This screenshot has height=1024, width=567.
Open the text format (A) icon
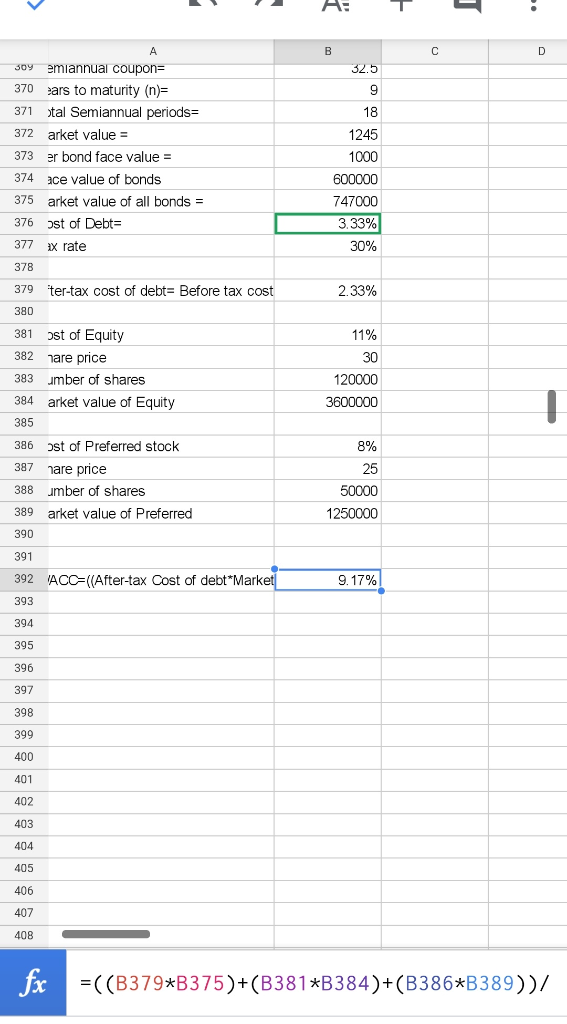[x=336, y=4]
